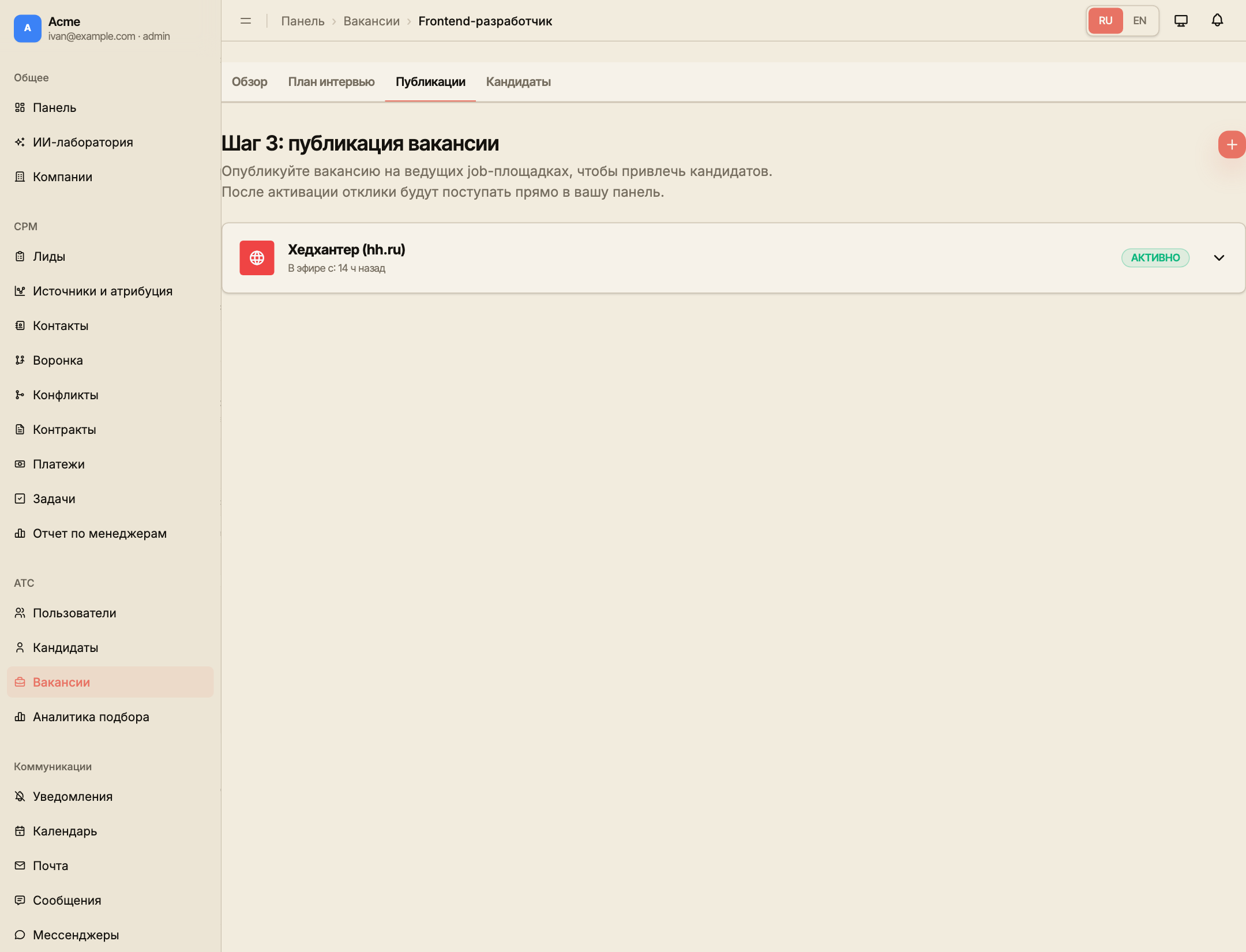This screenshot has height=952, width=1246.
Task: Click the Календарь calendar icon
Action: point(20,831)
